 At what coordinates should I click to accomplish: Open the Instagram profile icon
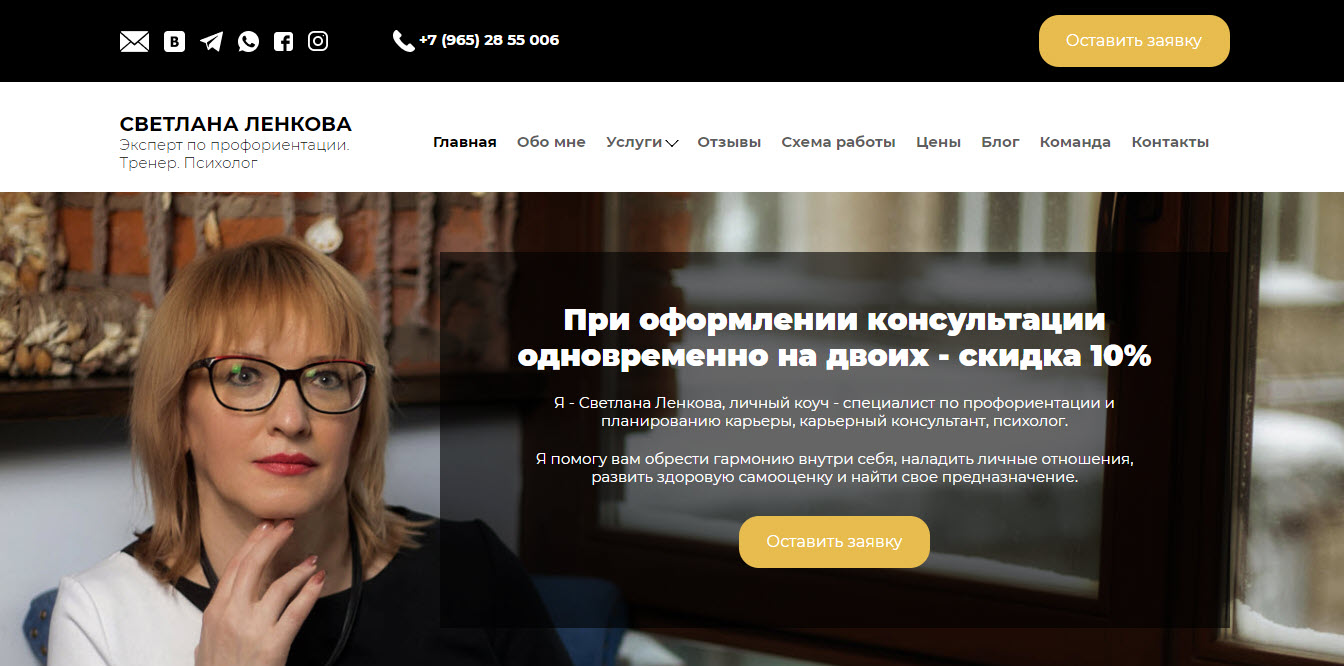tap(318, 41)
